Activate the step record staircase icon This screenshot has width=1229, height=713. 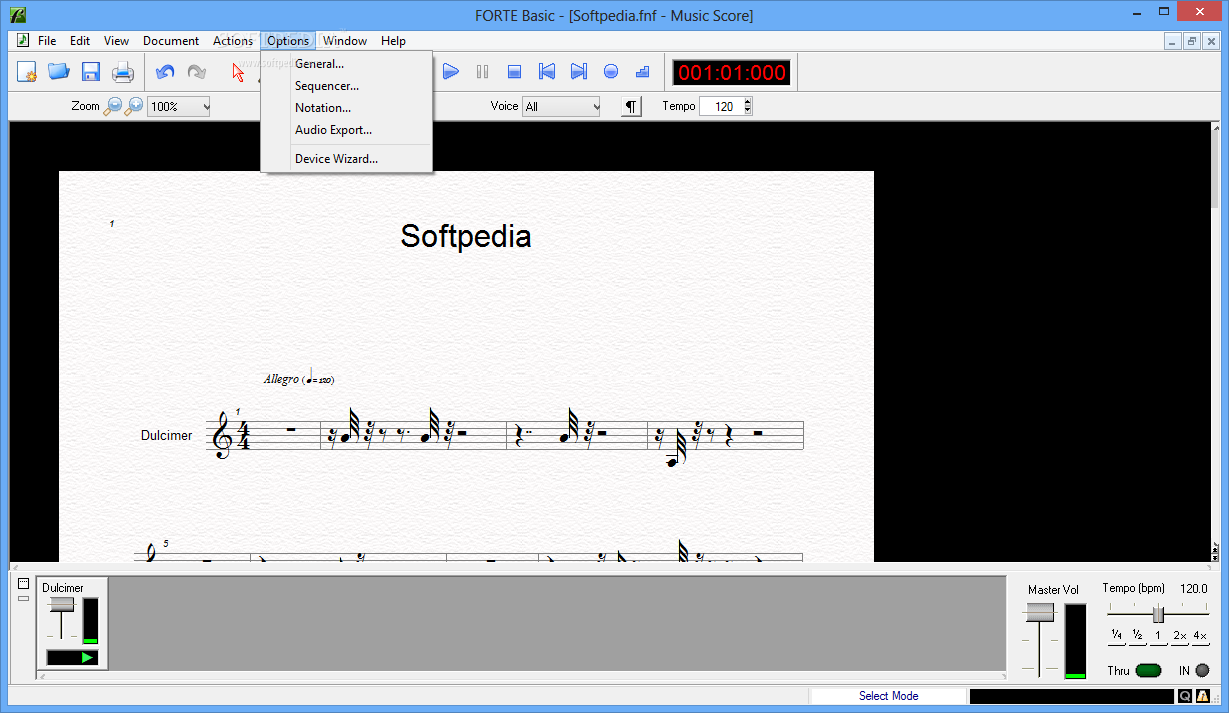[x=643, y=72]
